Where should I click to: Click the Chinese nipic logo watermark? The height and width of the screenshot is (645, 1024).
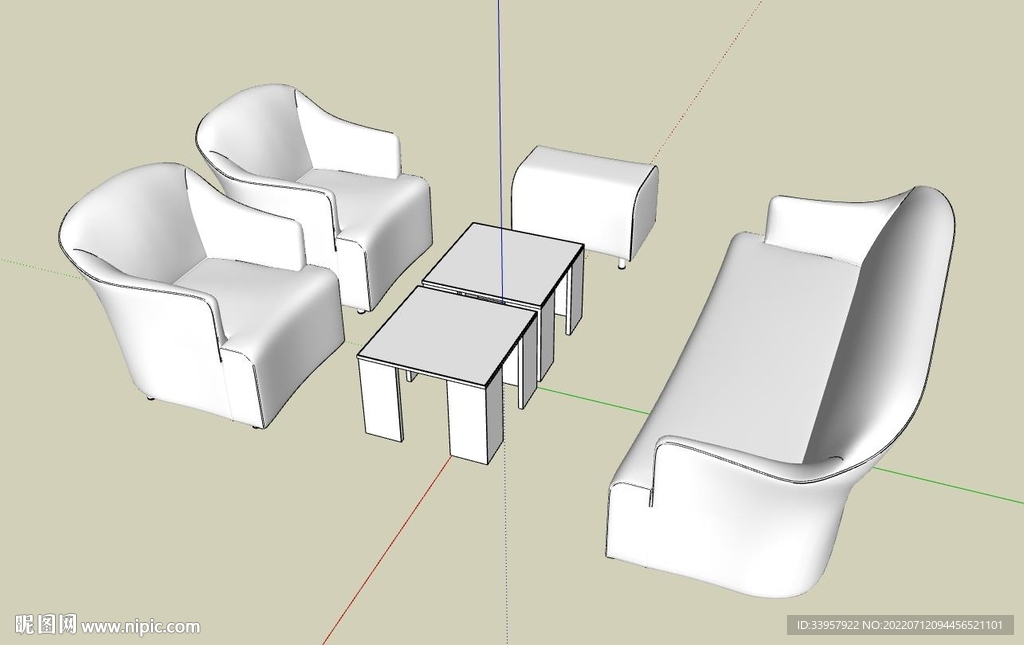tap(45, 625)
